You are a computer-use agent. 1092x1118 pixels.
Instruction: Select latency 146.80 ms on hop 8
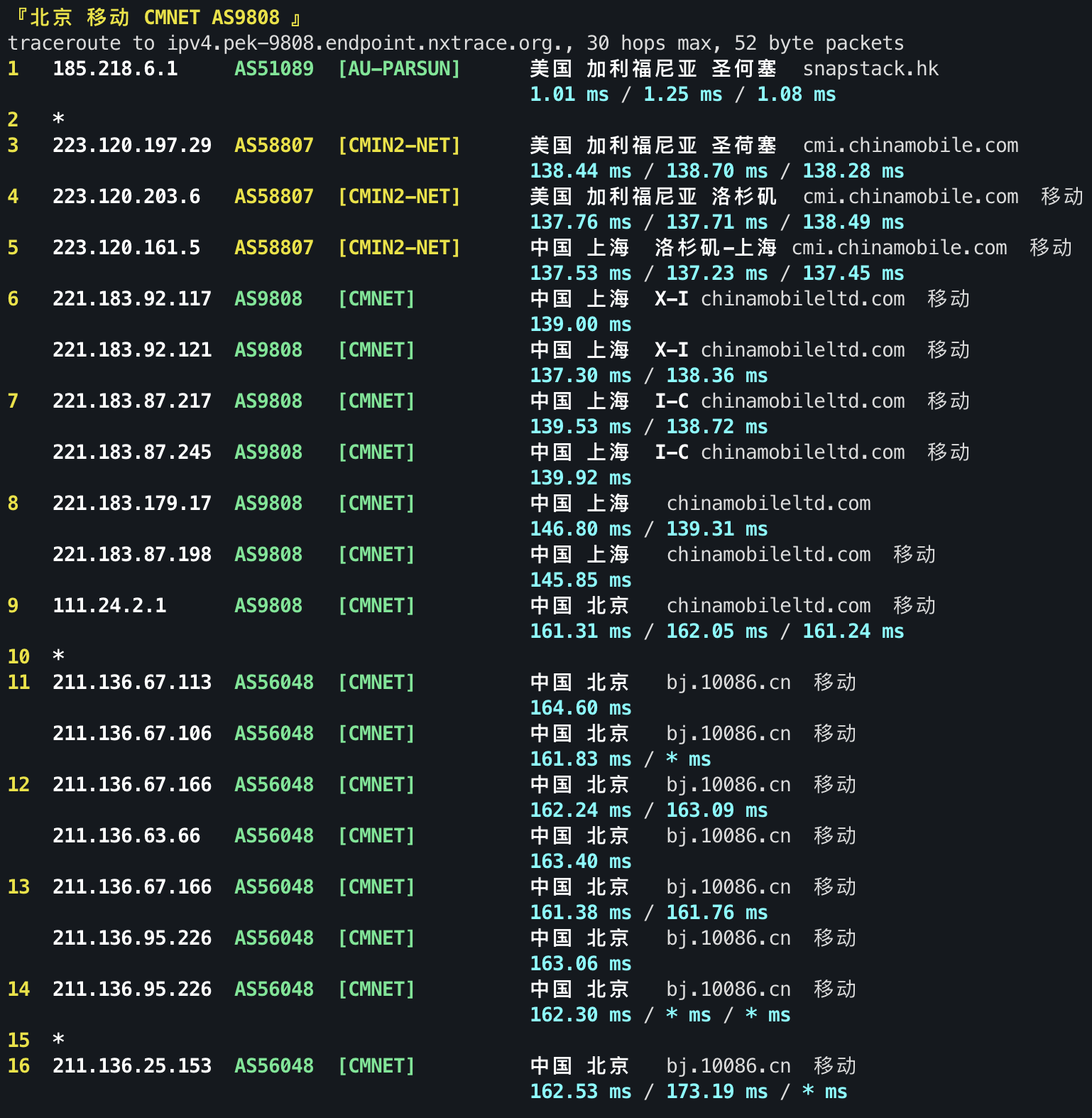click(581, 529)
